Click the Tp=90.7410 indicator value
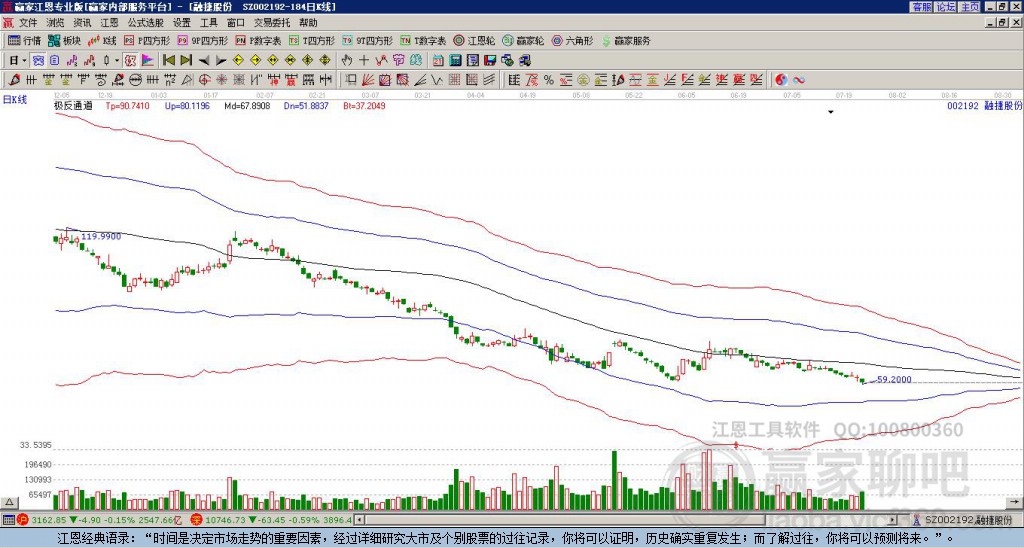Image resolution: width=1024 pixels, height=548 pixels. click(x=127, y=105)
